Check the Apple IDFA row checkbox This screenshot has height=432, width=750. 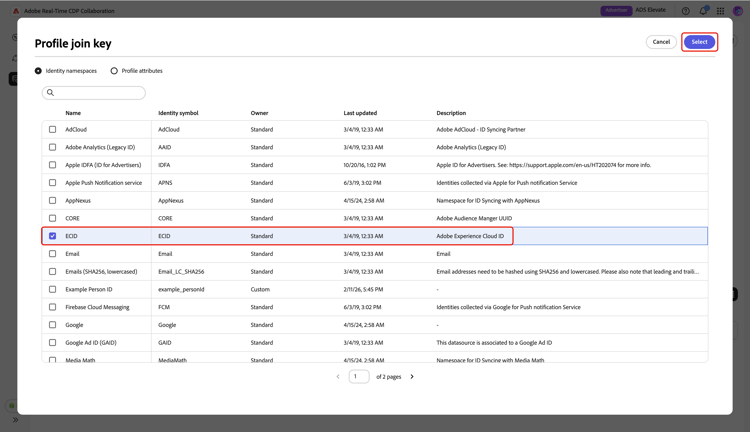click(53, 165)
